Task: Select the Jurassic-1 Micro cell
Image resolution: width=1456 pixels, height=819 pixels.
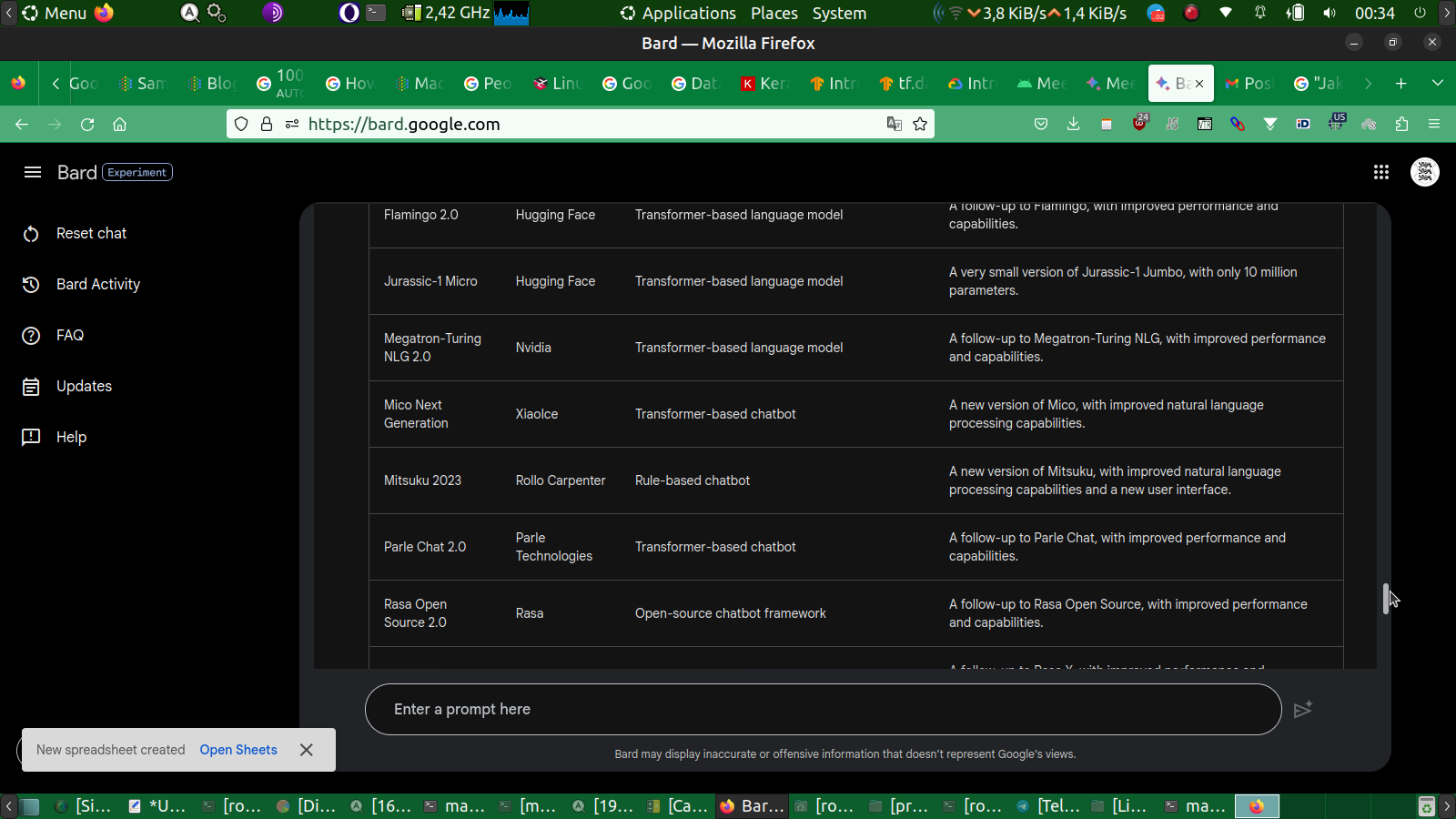Action: 430,281
